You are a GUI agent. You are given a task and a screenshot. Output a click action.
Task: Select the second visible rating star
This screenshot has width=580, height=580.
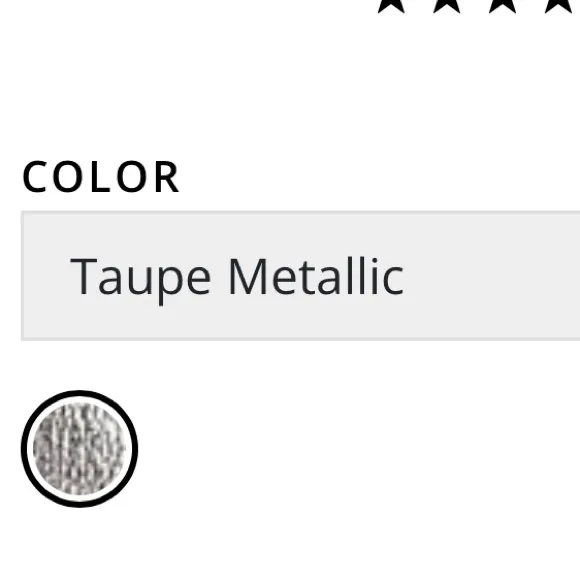(x=446, y=6)
